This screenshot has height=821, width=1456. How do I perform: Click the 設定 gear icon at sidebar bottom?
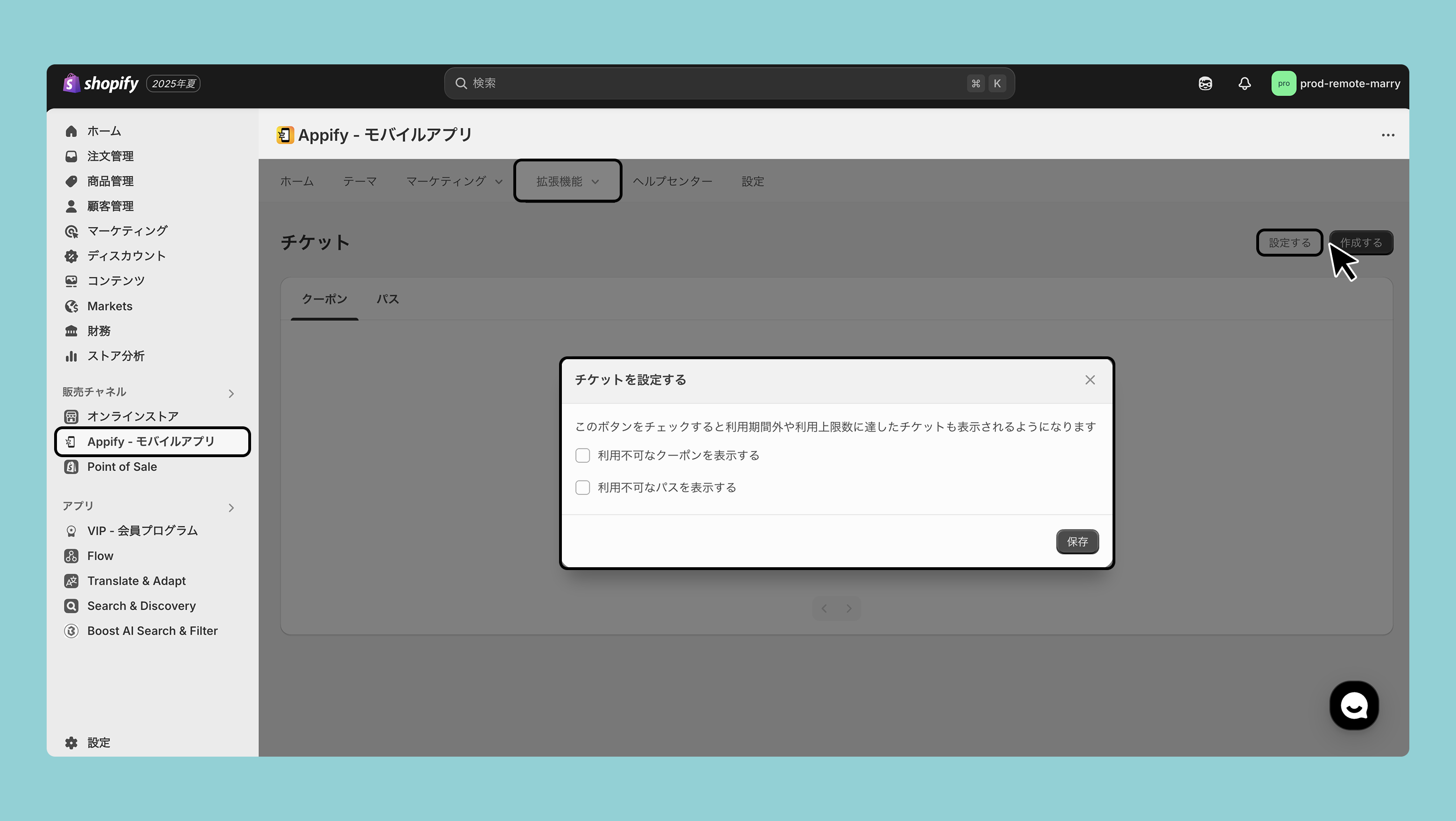click(71, 743)
